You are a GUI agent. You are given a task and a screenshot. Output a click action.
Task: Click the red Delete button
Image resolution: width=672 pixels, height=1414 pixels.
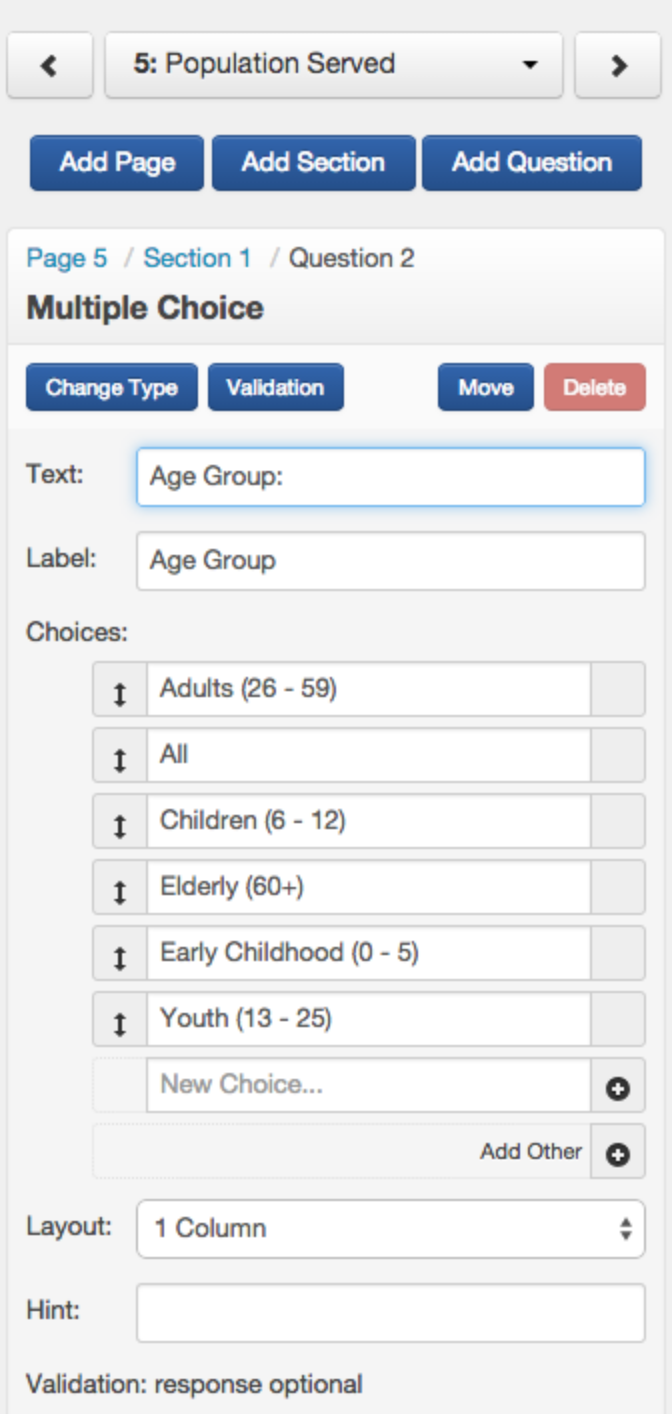coord(594,388)
